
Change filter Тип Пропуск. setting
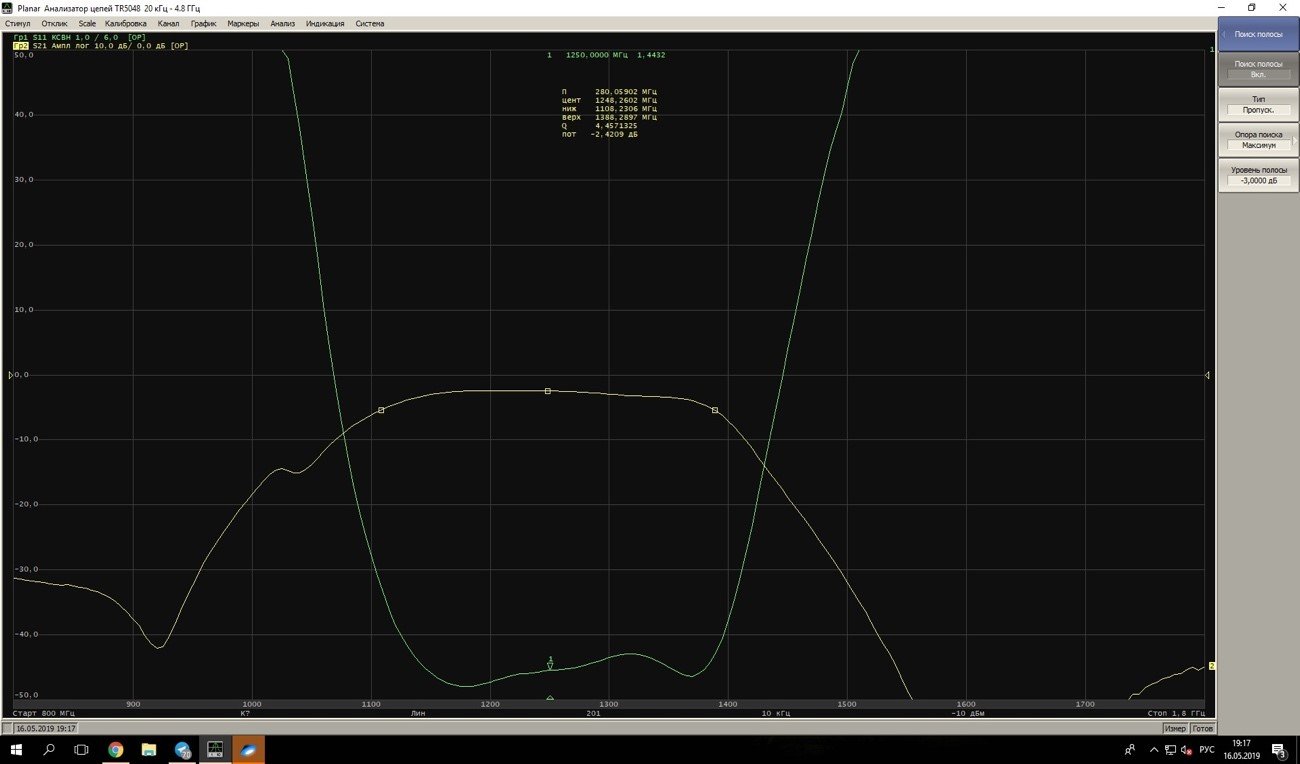click(x=1257, y=104)
